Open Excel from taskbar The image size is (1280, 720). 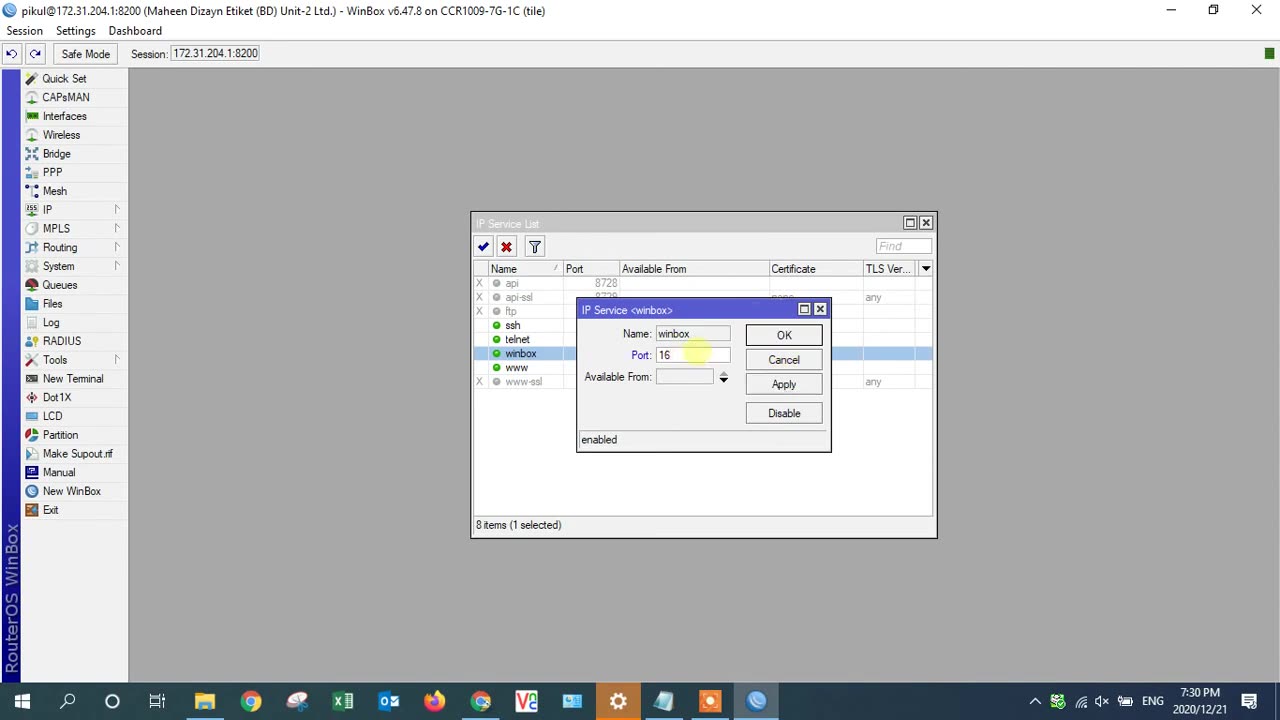click(343, 701)
